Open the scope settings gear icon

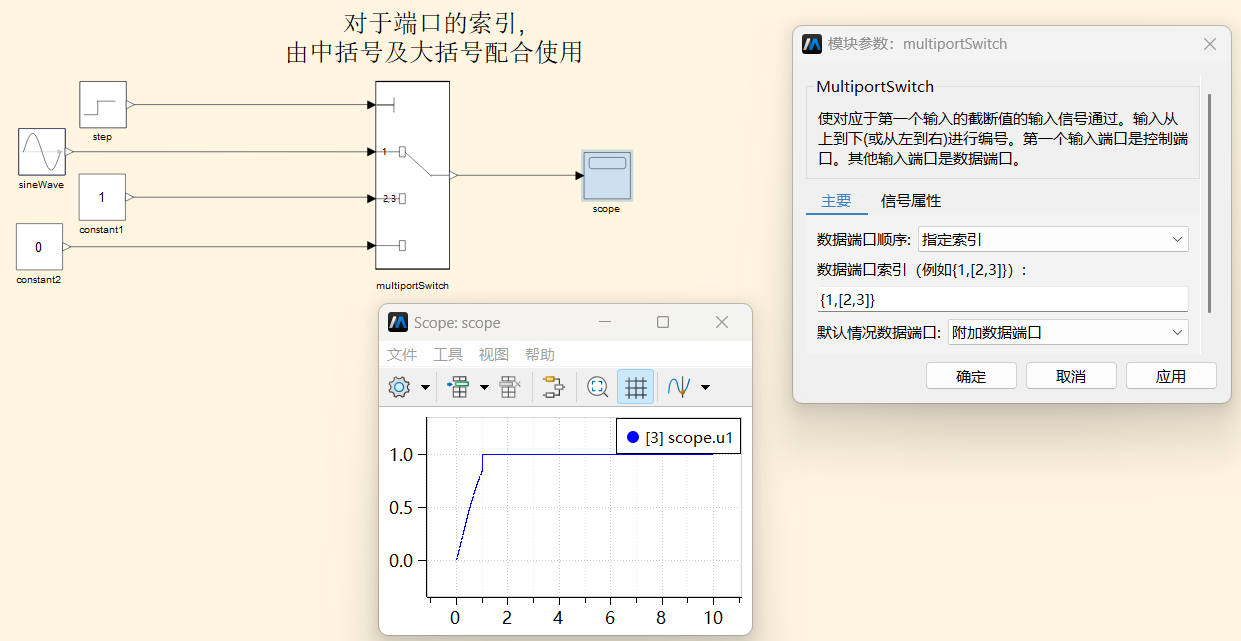pyautogui.click(x=399, y=387)
